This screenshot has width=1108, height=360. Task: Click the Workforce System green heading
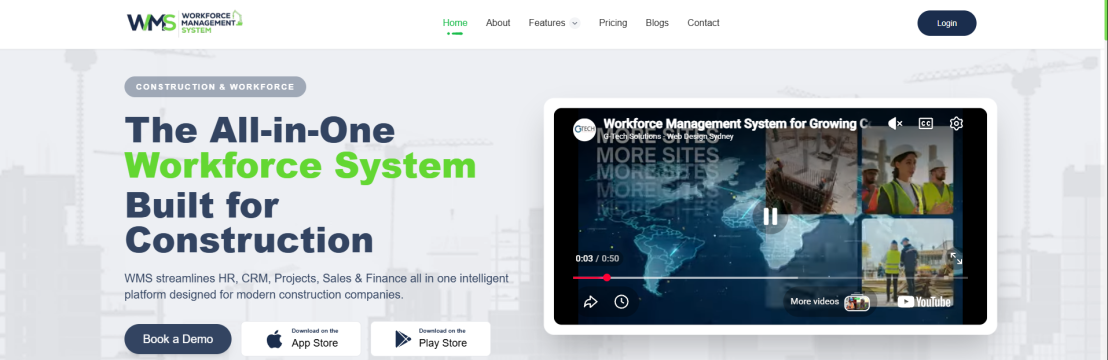tap(300, 166)
